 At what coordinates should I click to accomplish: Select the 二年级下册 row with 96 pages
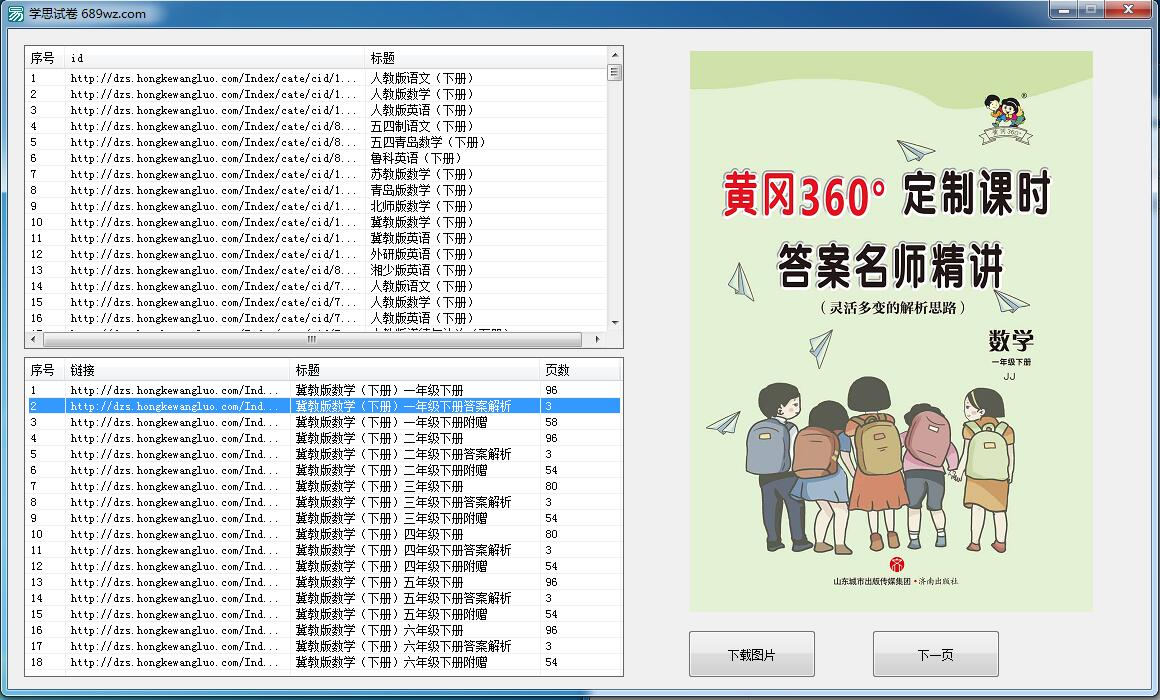click(324, 438)
